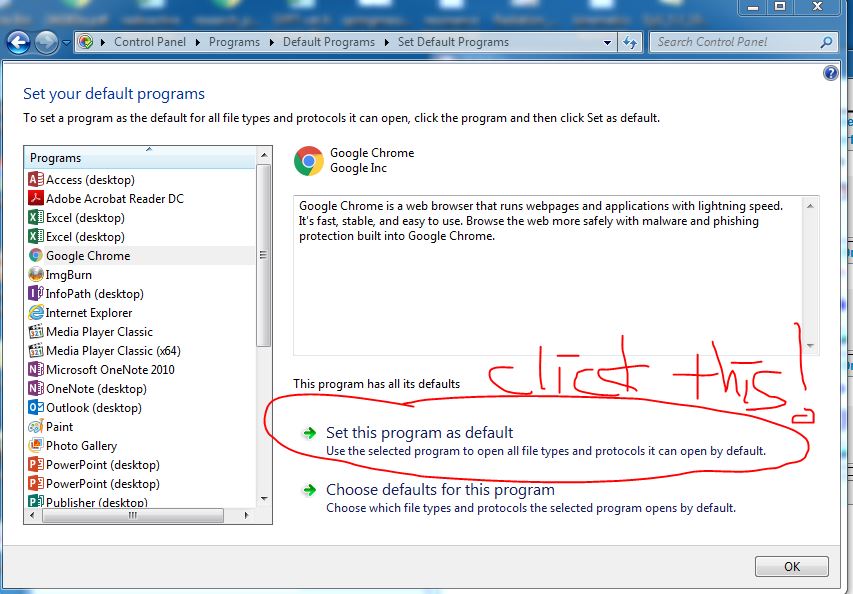Click the Set Default Programs breadcrumb

pyautogui.click(x=453, y=42)
